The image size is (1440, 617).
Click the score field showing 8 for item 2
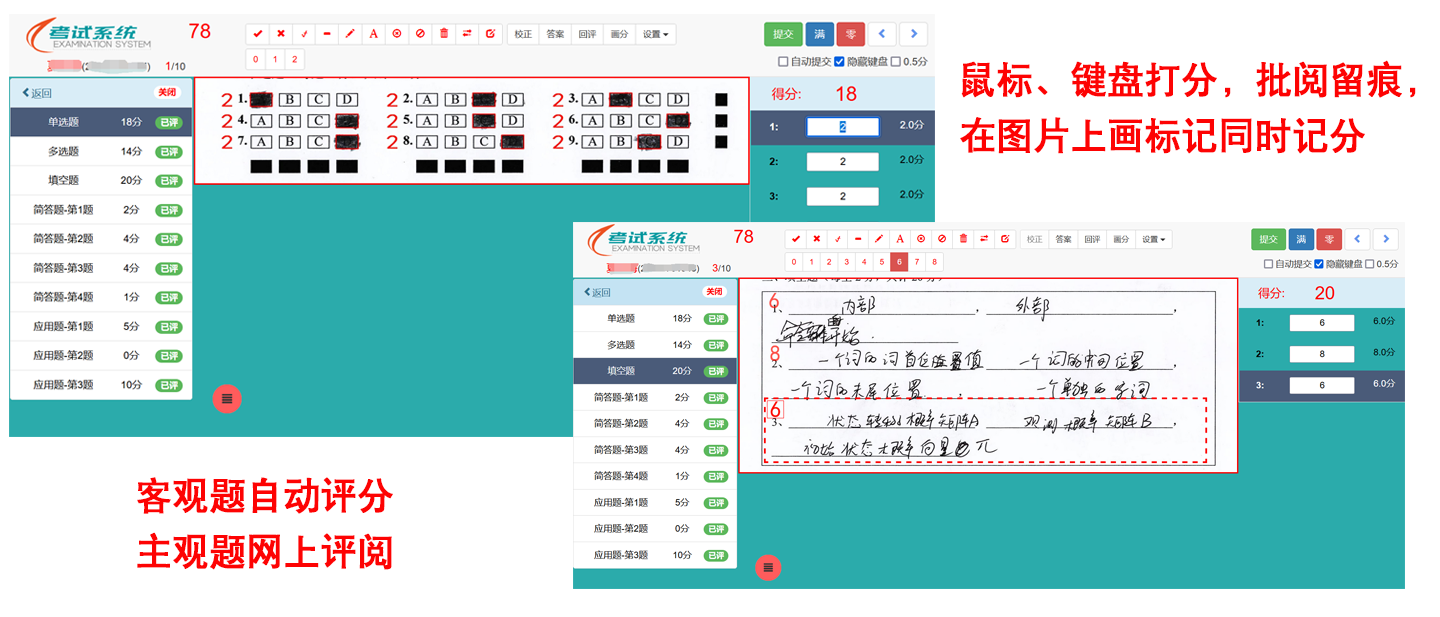(x=1321, y=354)
